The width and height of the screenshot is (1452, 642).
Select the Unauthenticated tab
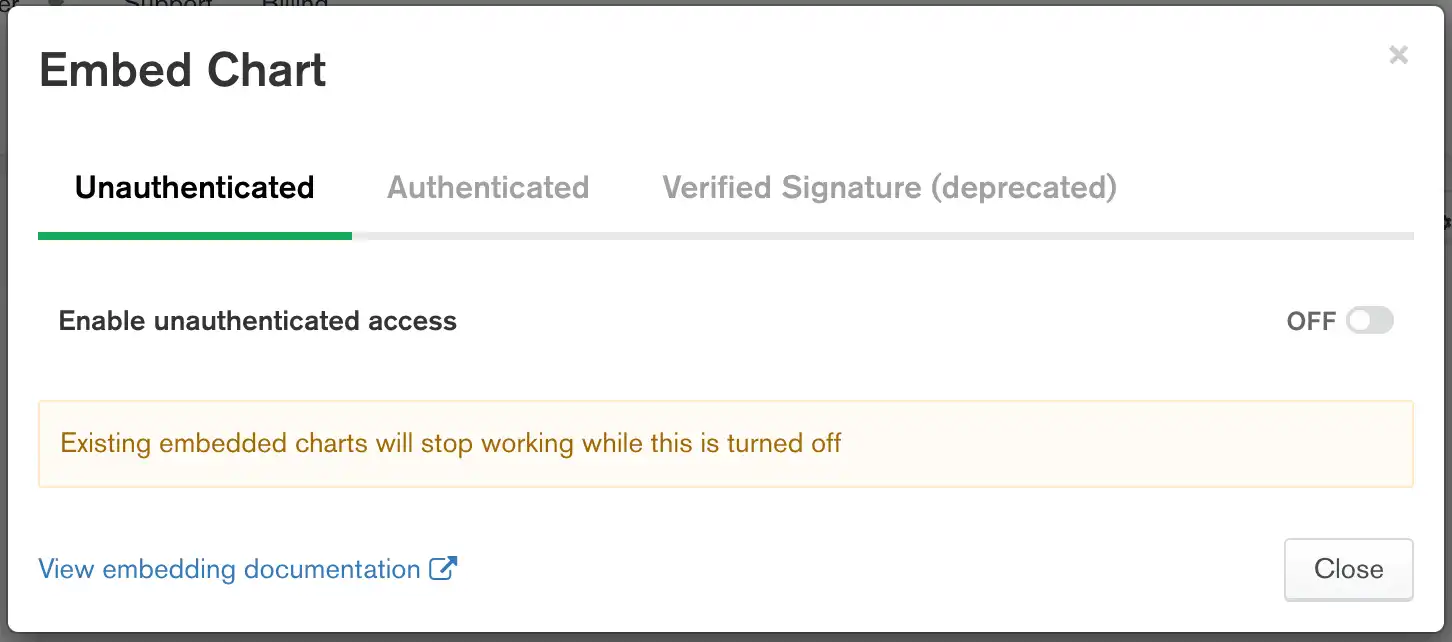coord(194,186)
